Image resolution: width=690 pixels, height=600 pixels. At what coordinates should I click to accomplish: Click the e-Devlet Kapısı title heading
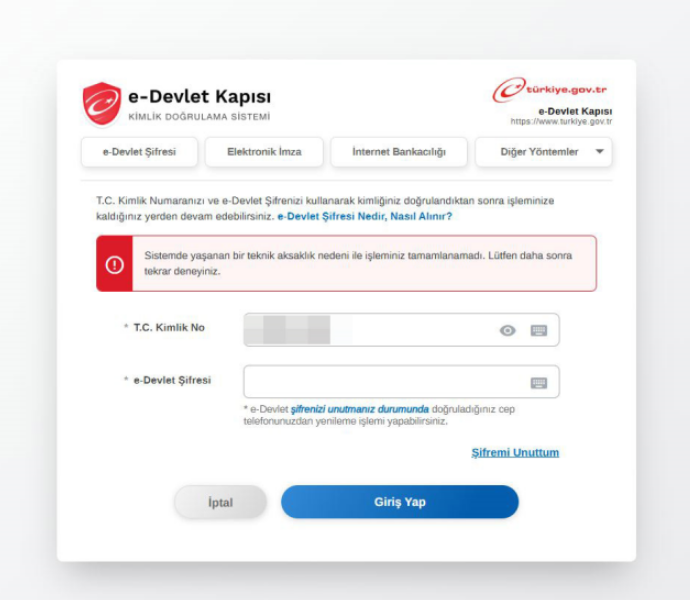[x=199, y=96]
